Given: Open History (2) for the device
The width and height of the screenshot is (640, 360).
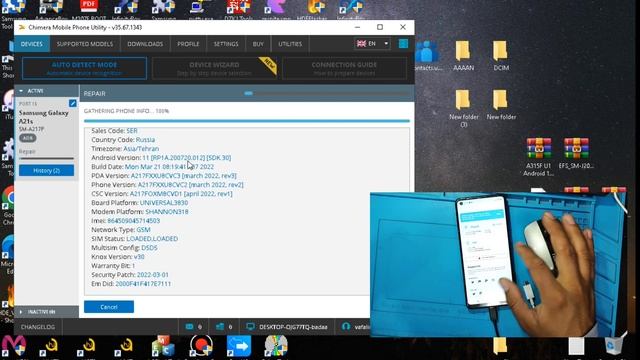Looking at the screenshot, I should (47, 171).
